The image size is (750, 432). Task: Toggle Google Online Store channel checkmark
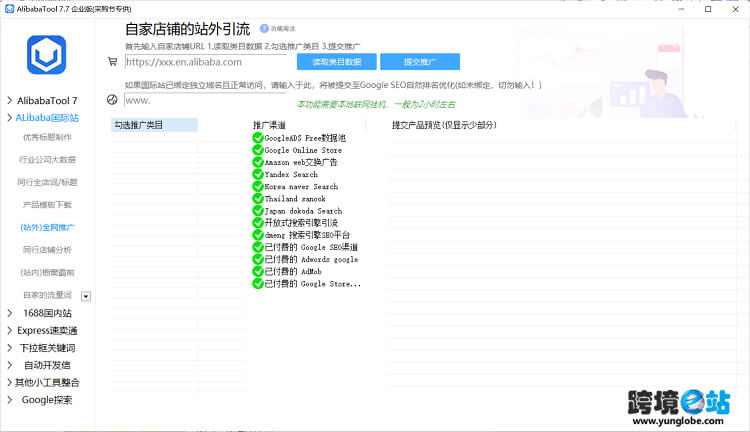(258, 150)
